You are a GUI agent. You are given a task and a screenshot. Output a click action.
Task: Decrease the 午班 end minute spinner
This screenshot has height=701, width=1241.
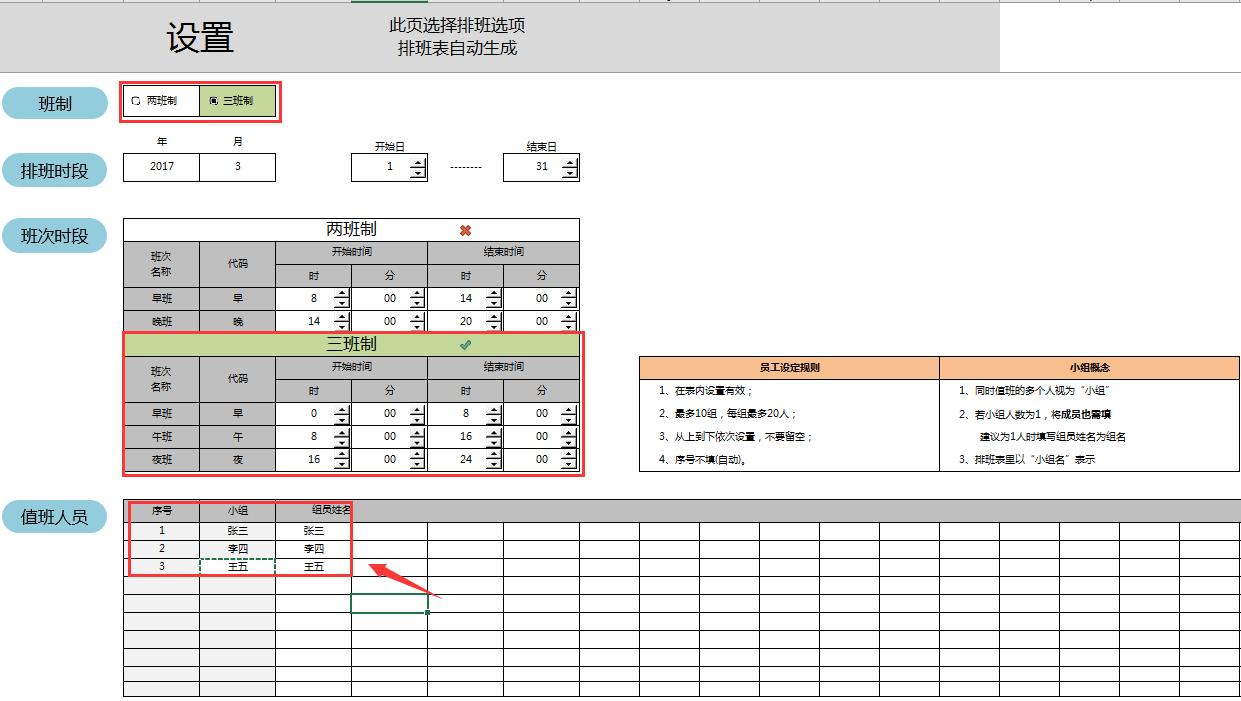[x=569, y=441]
